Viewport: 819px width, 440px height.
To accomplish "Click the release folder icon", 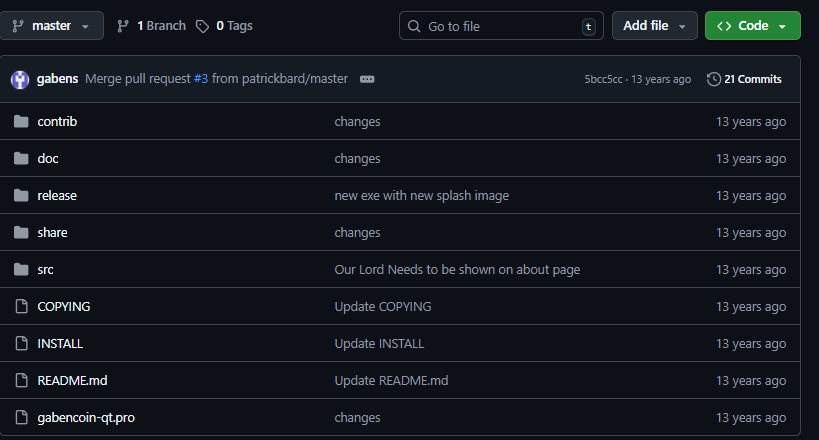I will tap(21, 196).
